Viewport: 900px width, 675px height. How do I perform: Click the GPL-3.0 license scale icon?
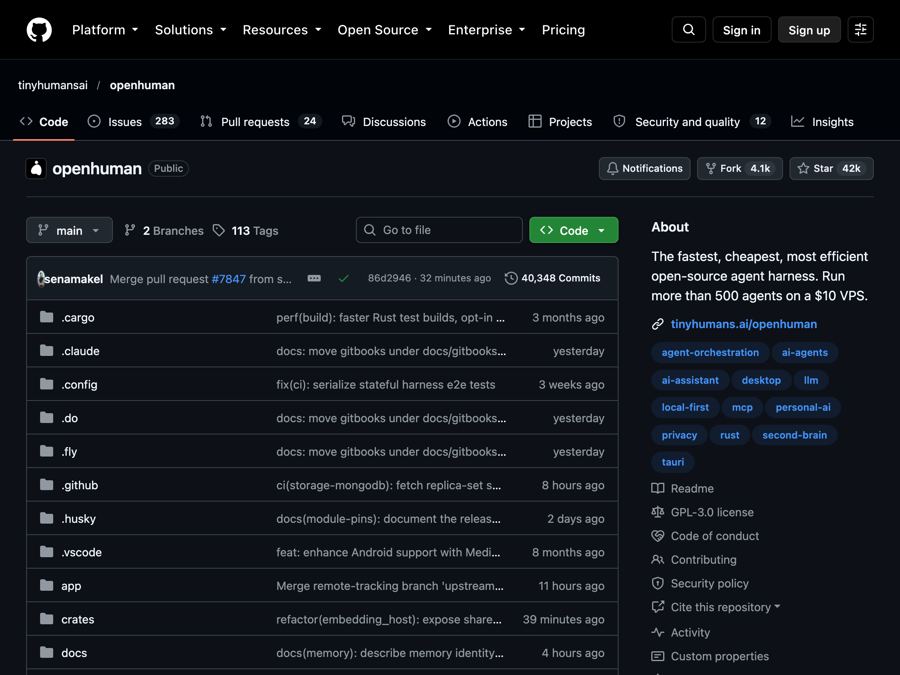(658, 512)
